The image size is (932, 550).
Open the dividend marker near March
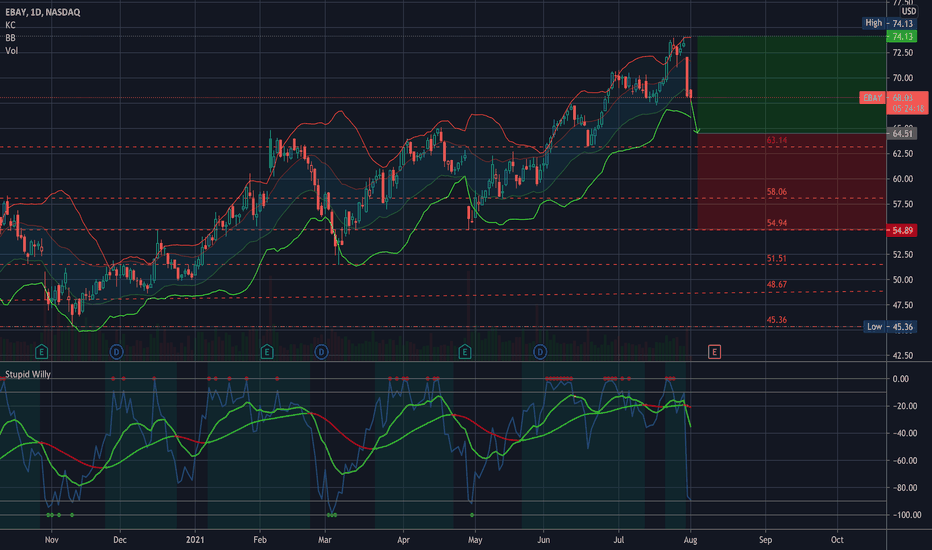(x=322, y=352)
